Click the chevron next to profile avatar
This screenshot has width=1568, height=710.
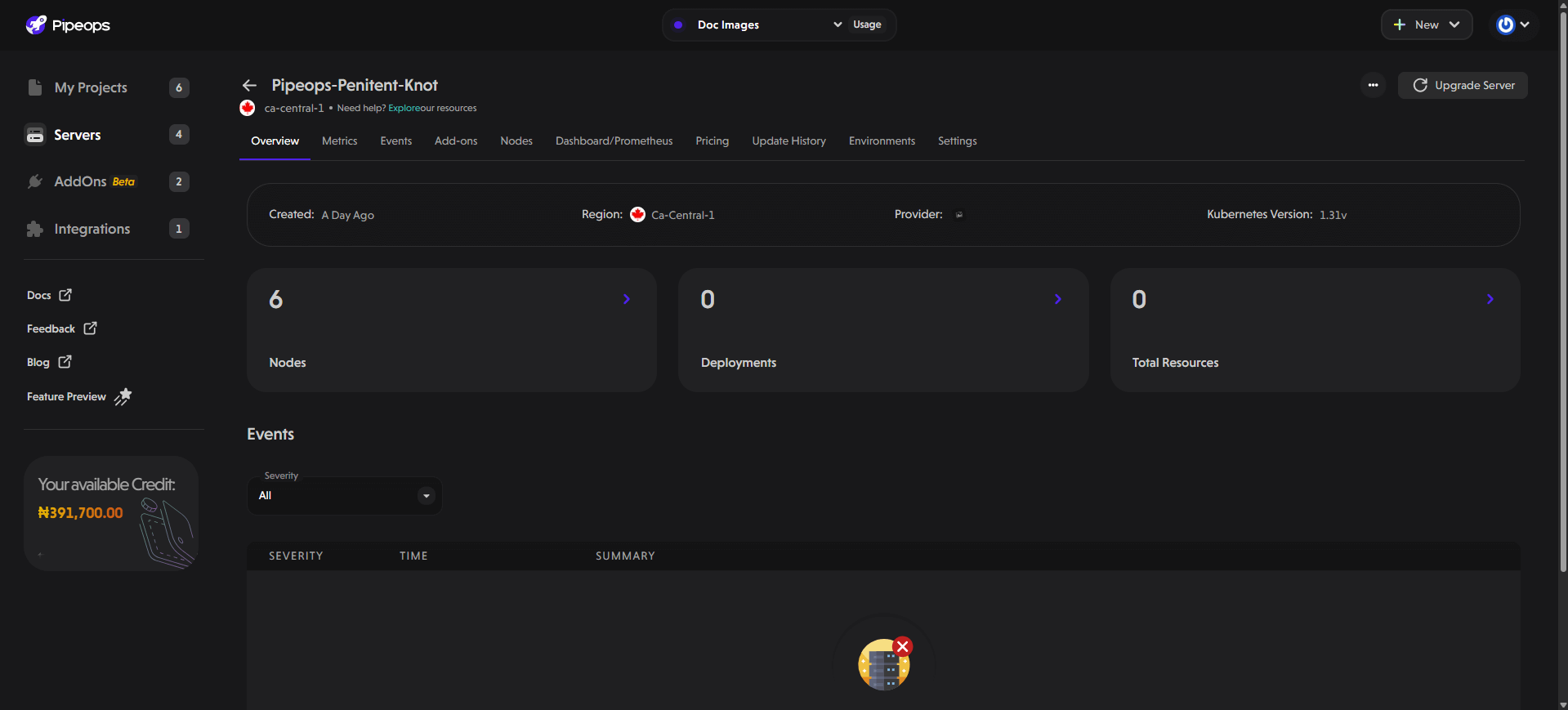(1525, 25)
